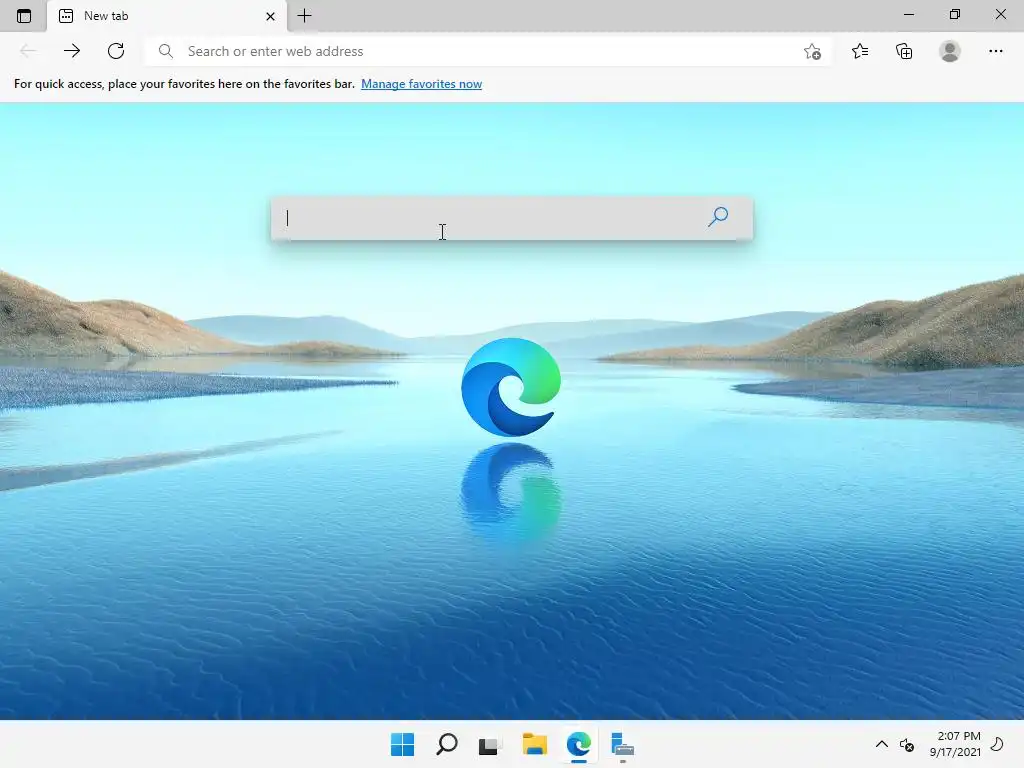The image size is (1024, 768).
Task: Open the tab actions menu icon
Action: [x=24, y=16]
